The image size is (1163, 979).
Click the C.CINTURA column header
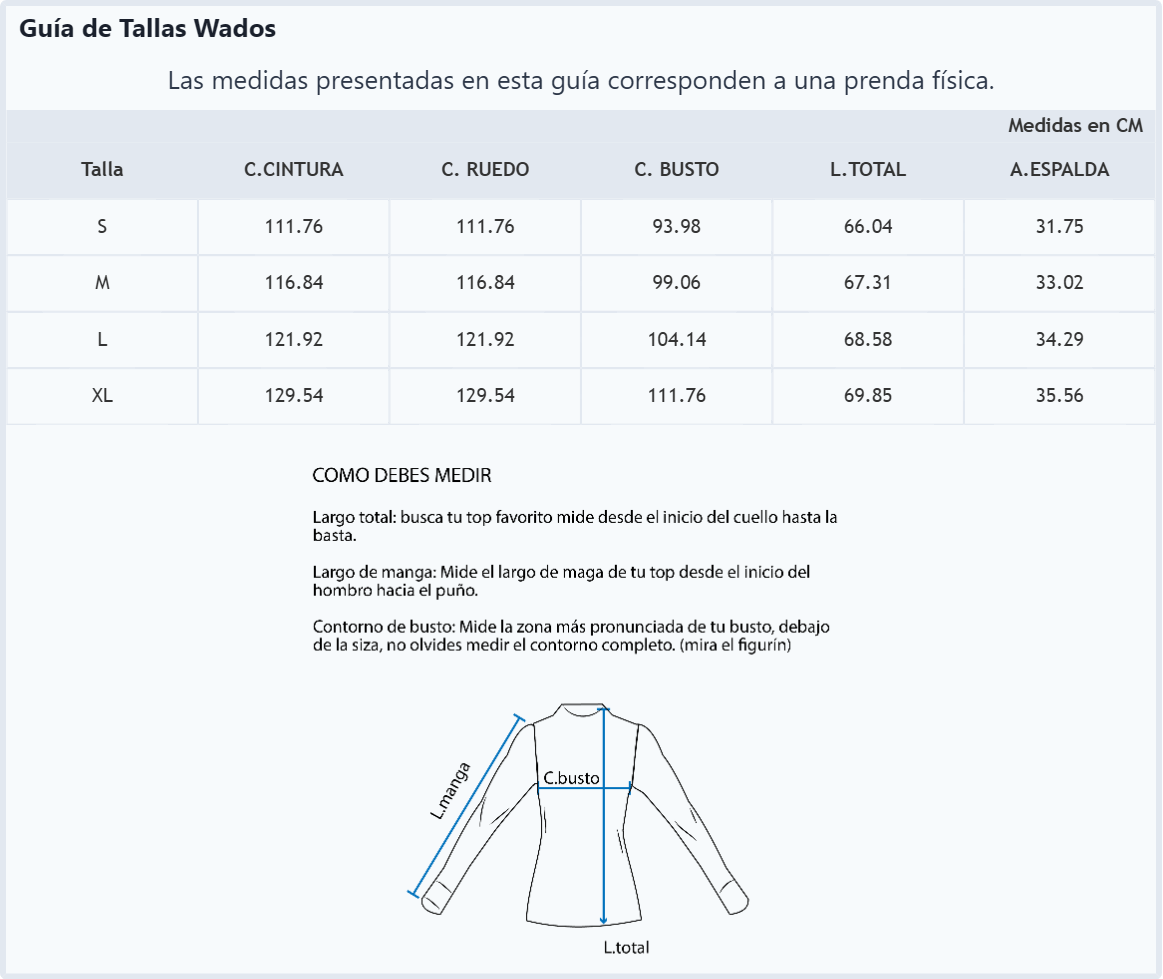(x=294, y=169)
